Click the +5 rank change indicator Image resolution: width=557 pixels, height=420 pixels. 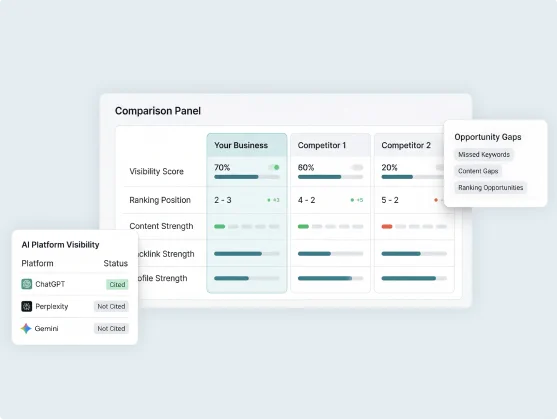pyautogui.click(x=357, y=200)
